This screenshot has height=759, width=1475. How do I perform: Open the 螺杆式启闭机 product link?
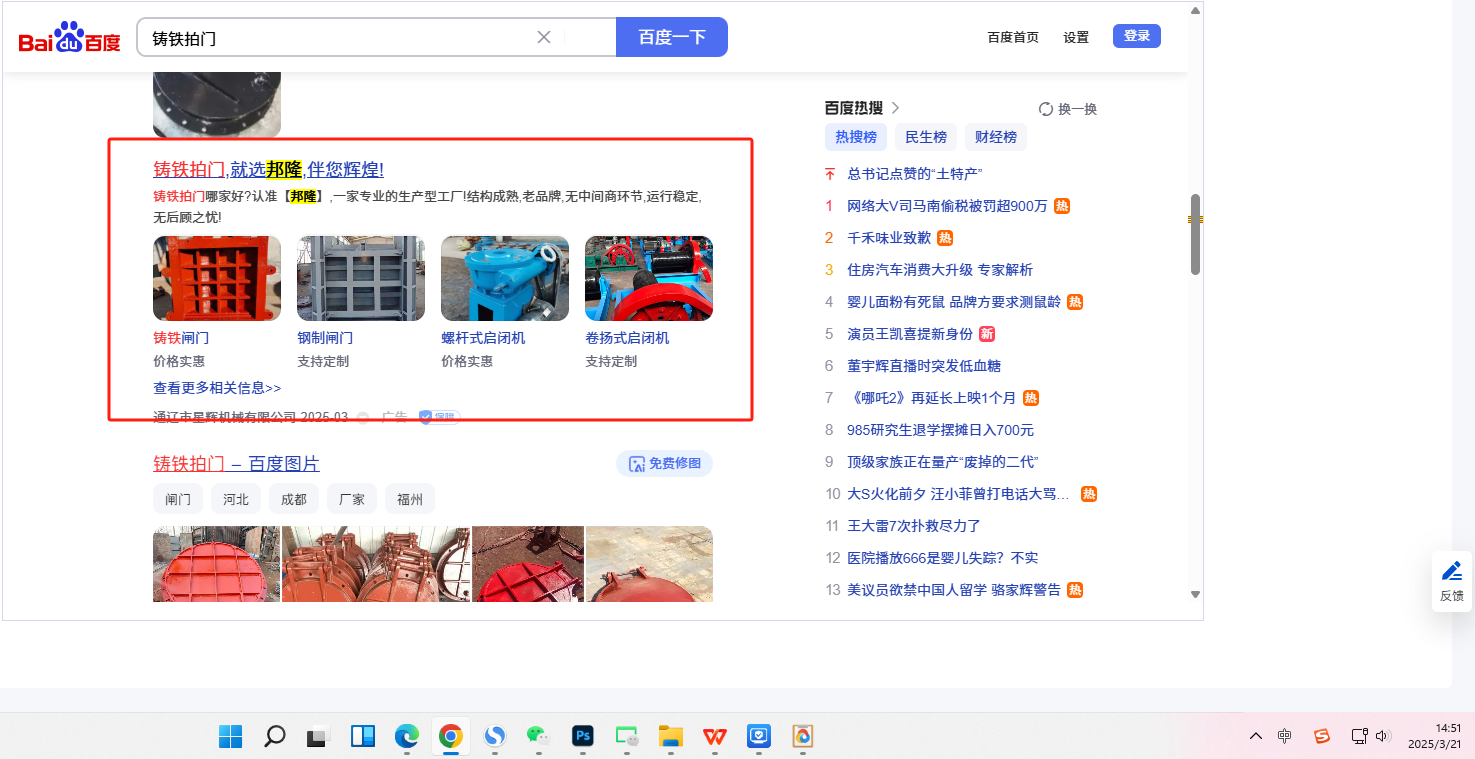coord(483,338)
